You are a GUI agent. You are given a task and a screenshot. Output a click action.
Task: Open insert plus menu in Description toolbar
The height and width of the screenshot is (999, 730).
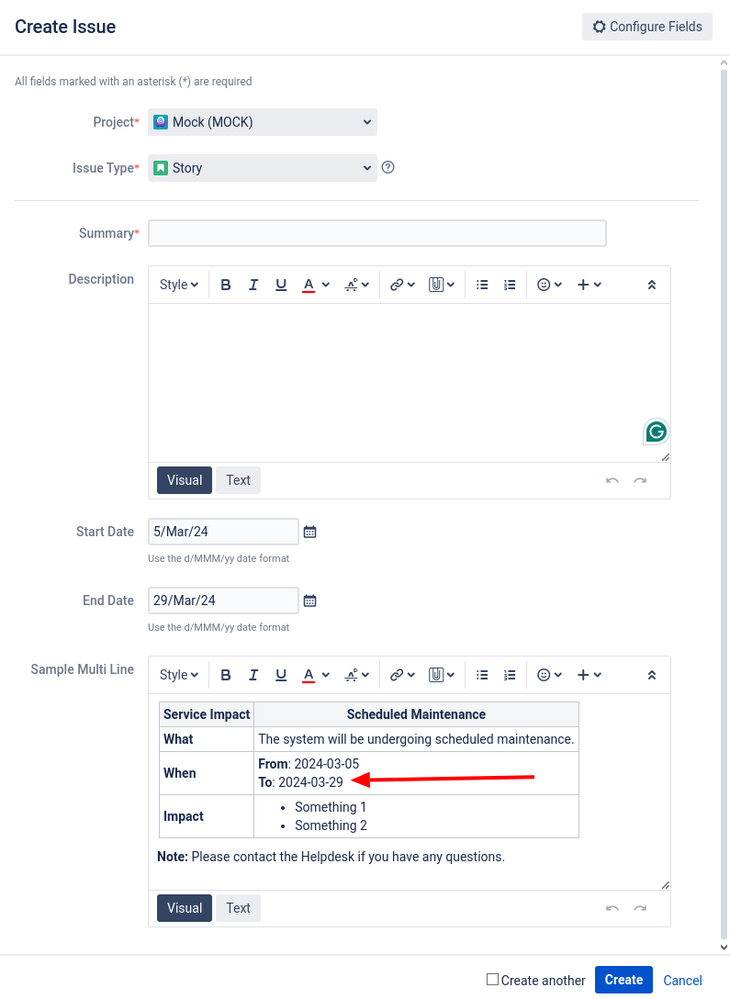tap(589, 285)
